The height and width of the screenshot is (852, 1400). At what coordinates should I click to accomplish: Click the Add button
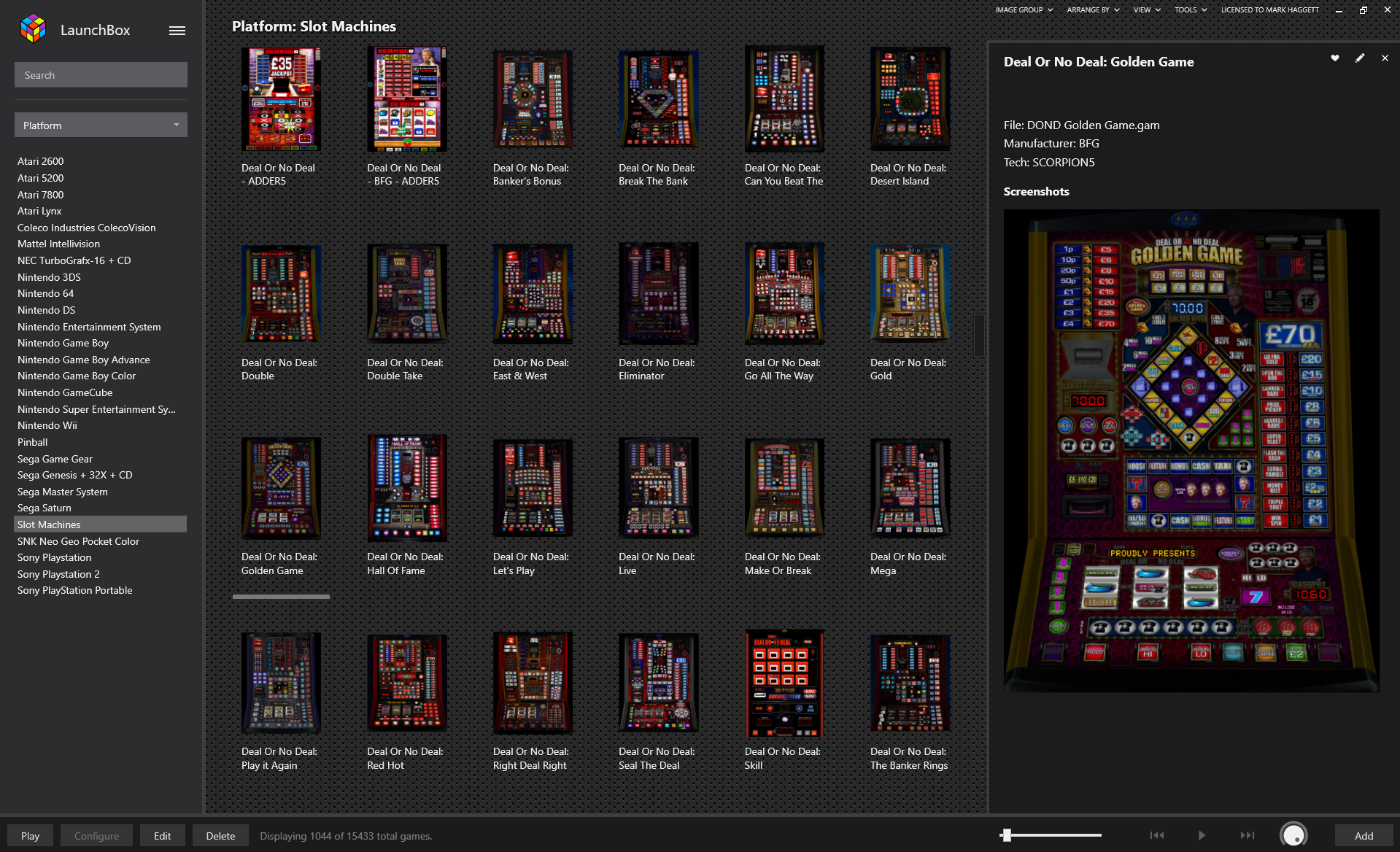tap(1364, 836)
